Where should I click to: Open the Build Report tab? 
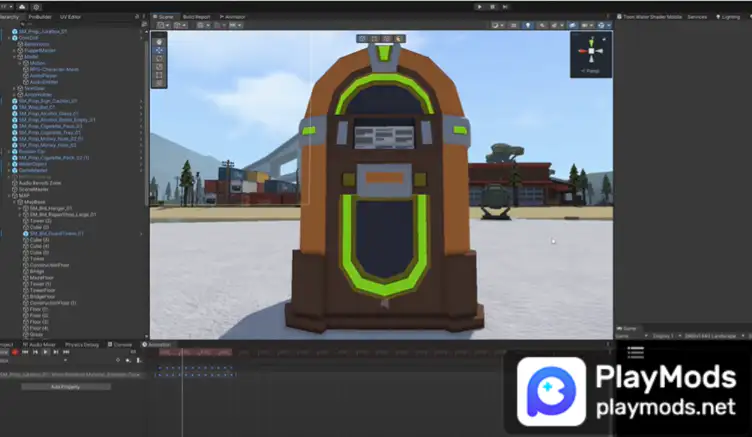[196, 17]
